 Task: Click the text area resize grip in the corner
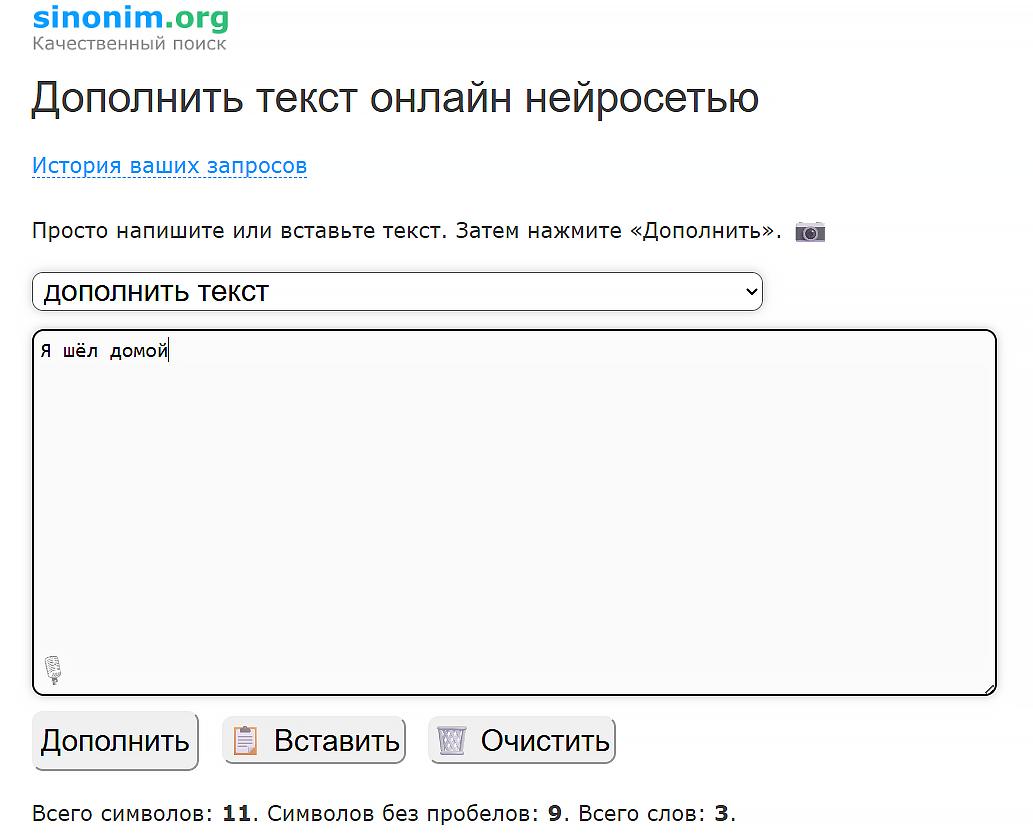989,688
